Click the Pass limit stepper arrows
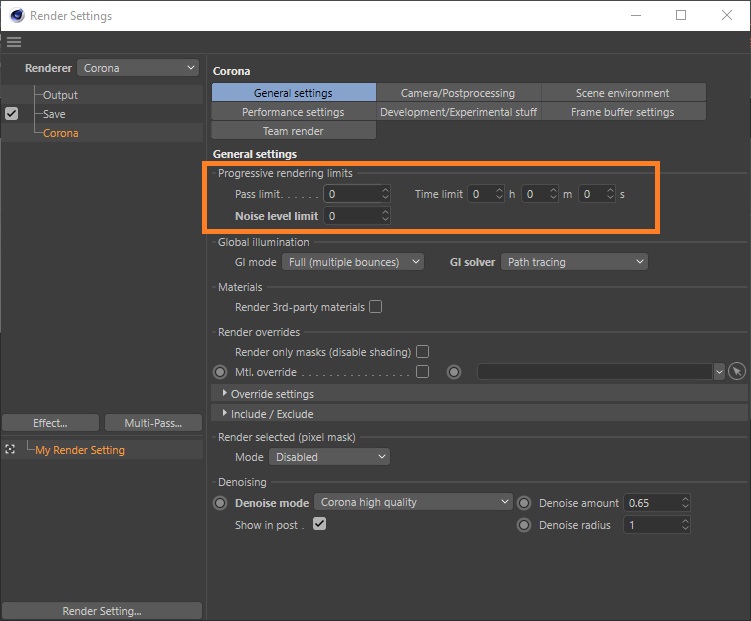751x621 pixels. [x=385, y=194]
